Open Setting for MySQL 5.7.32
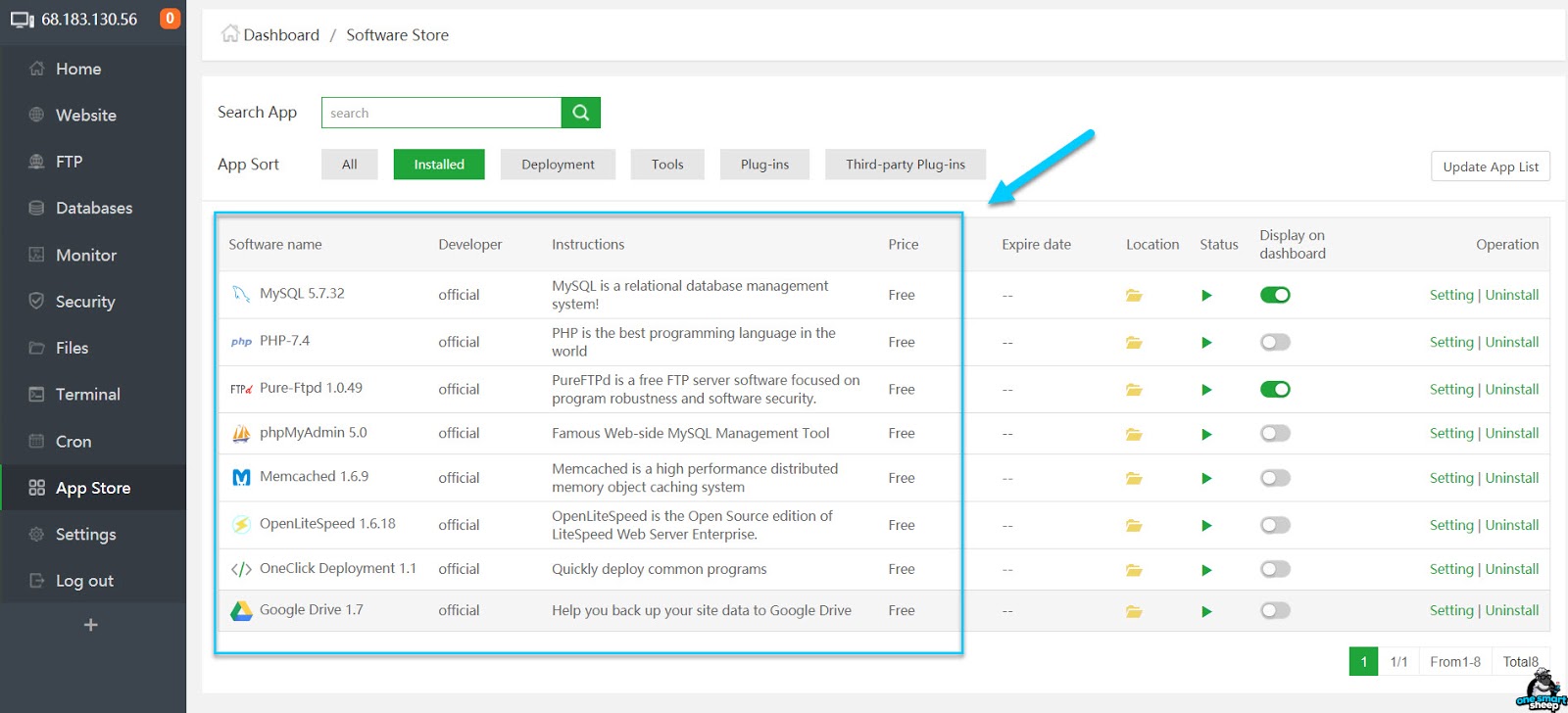Screen dimensions: 1568x713 pyautogui.click(x=1451, y=295)
